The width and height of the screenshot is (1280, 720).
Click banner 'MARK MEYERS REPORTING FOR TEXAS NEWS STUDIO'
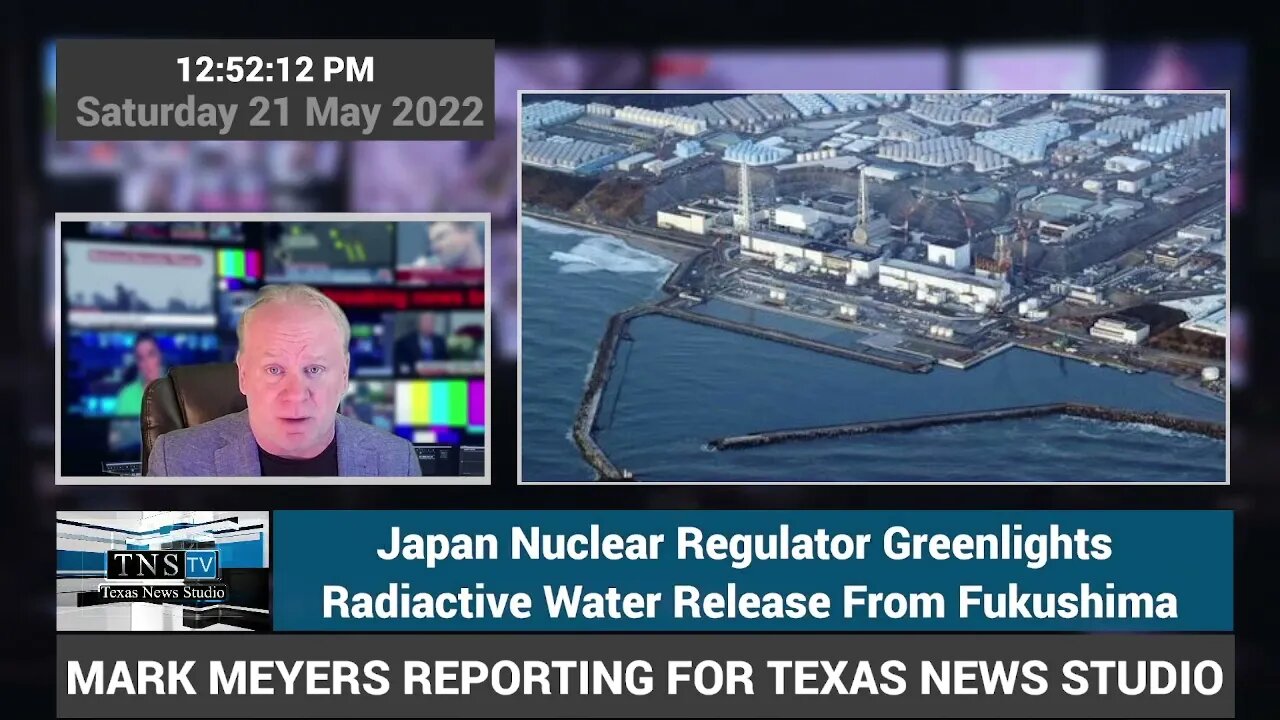point(645,678)
